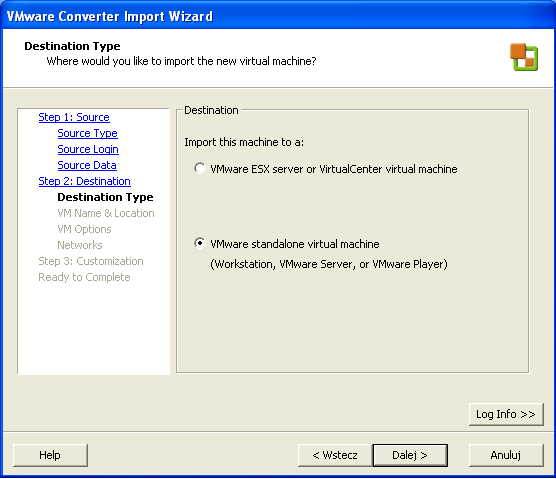Screen dimensions: 556x479
Task: Select VMware ESX server or VirtualCenter option
Action: click(200, 168)
